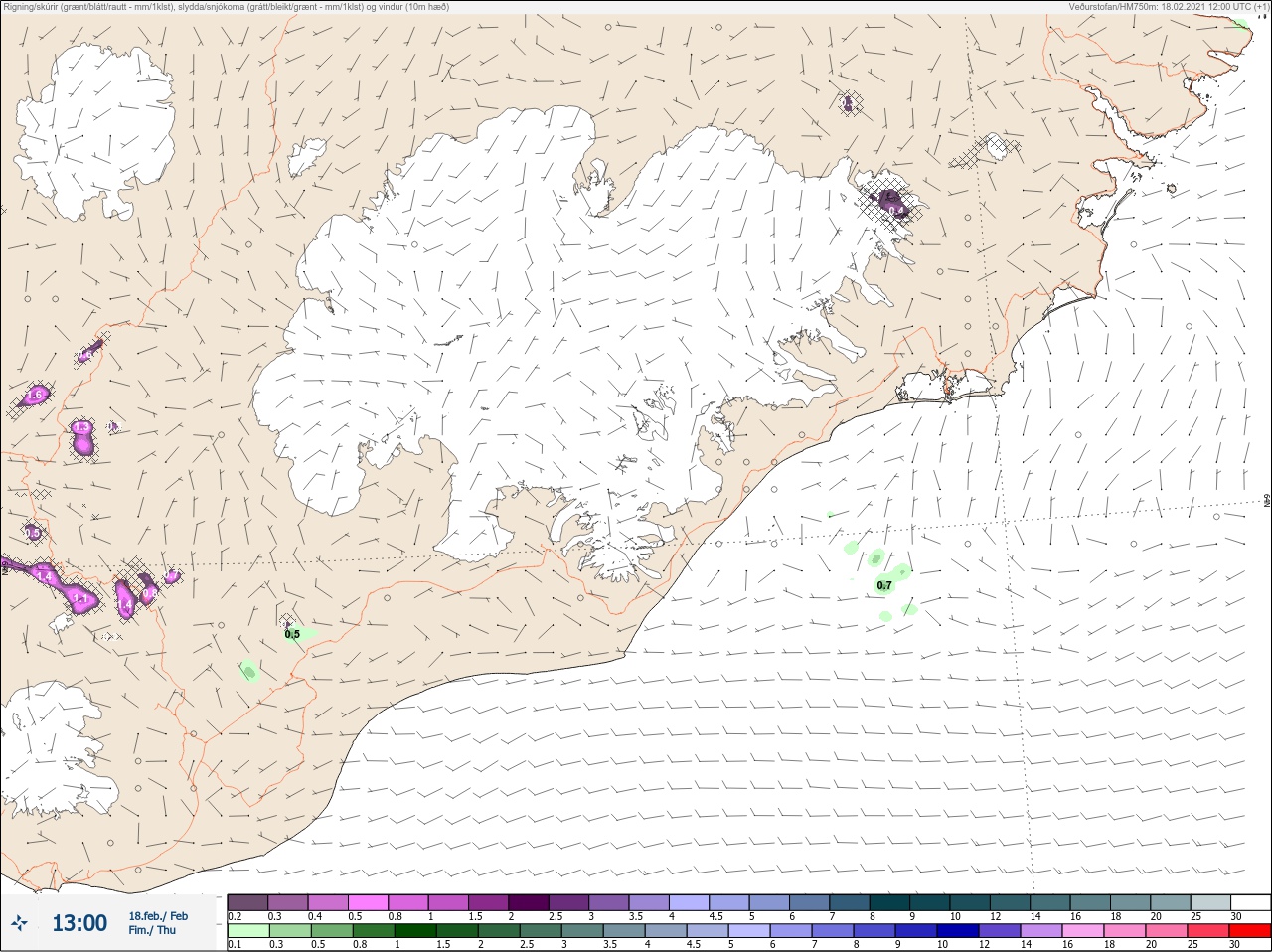Click the 0.7 rain value over the sea

[x=883, y=586]
